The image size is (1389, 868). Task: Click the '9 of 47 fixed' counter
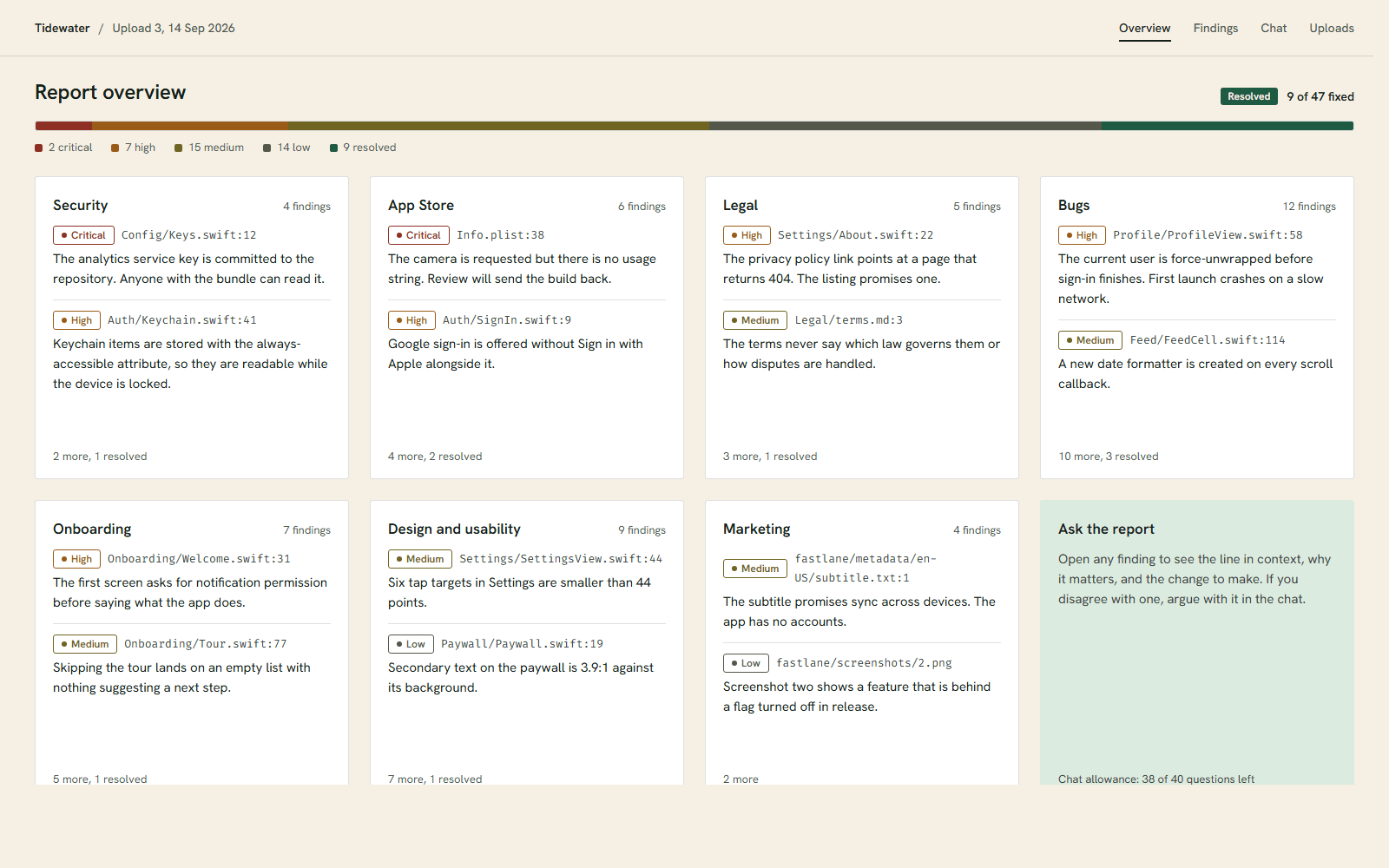[1320, 96]
